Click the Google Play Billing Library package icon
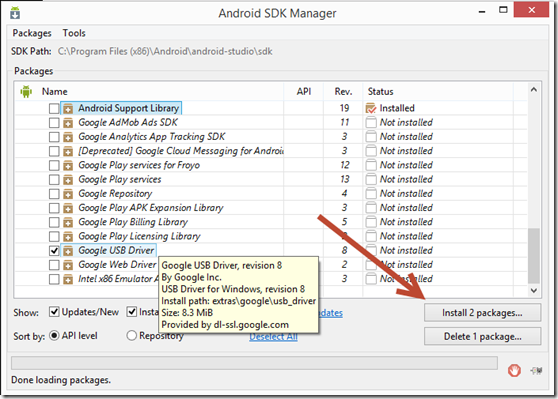This screenshot has width=558, height=399. click(68, 222)
